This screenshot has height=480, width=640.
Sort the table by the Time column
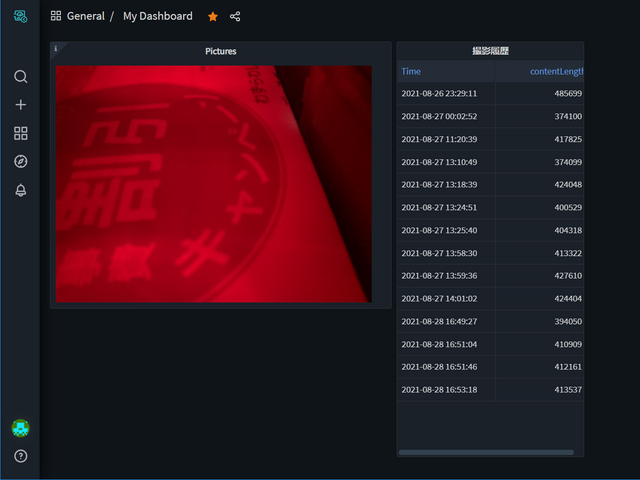[411, 72]
